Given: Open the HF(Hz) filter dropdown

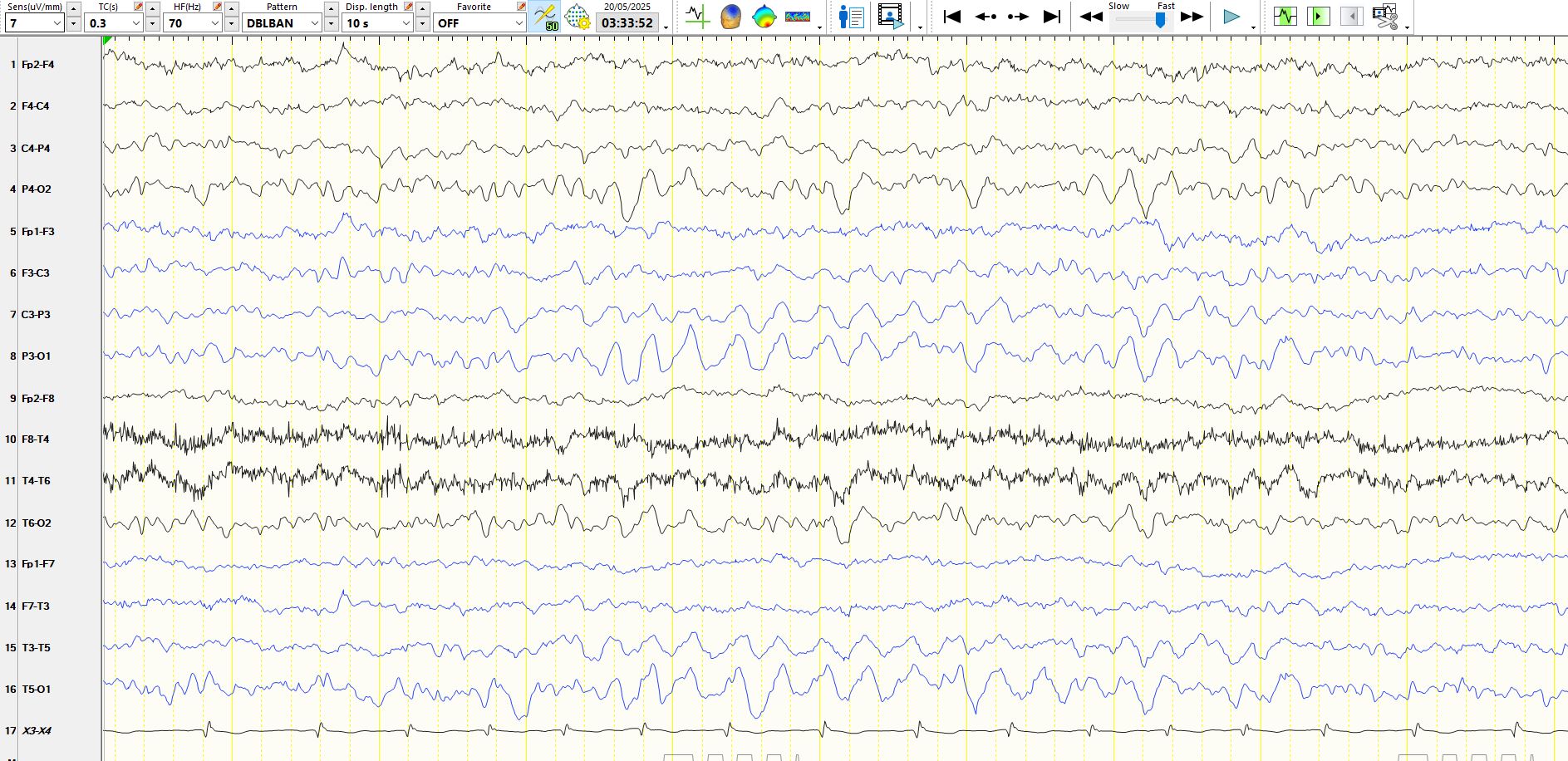Looking at the screenshot, I should [214, 23].
